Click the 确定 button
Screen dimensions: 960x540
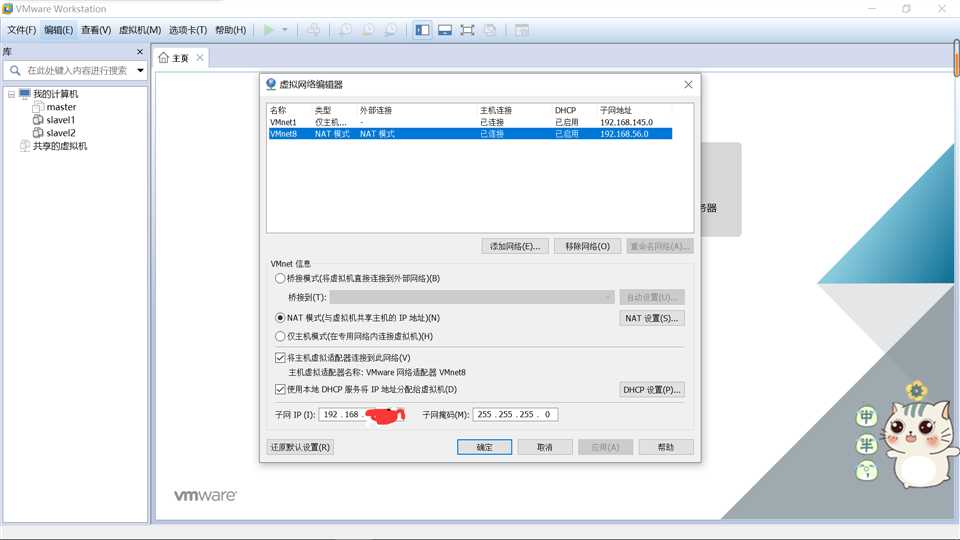coord(484,447)
